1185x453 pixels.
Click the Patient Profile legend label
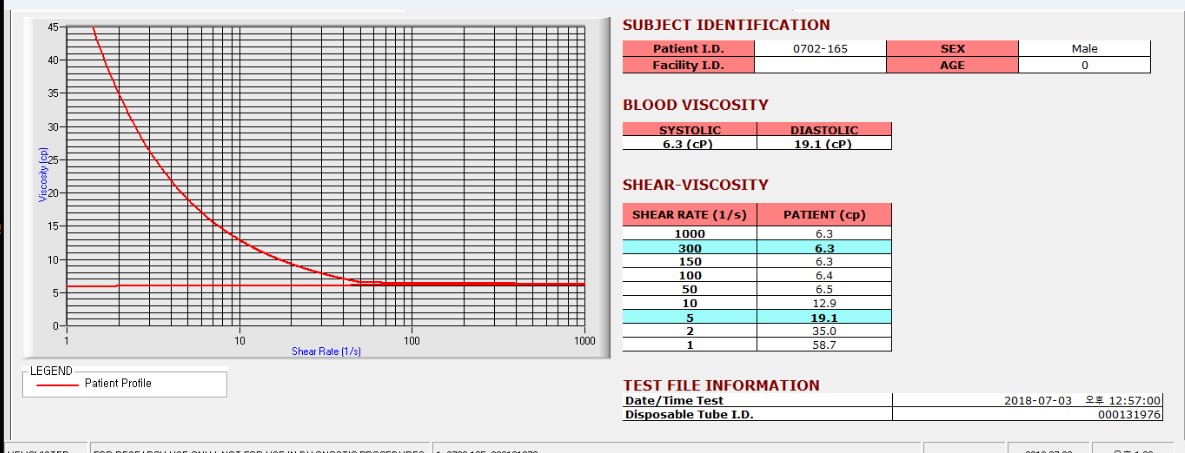click(x=118, y=383)
